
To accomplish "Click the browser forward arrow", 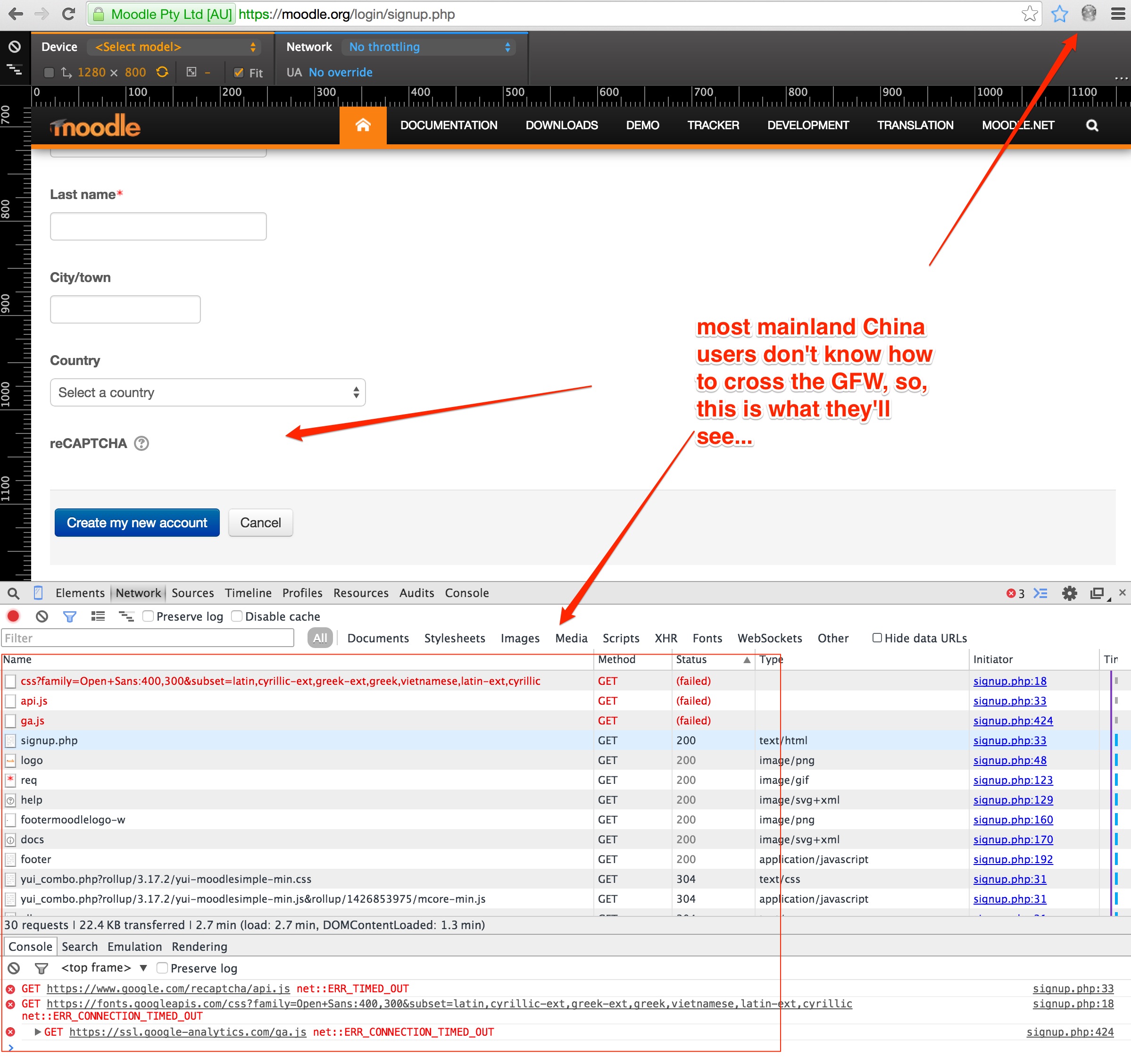I will 42,14.
